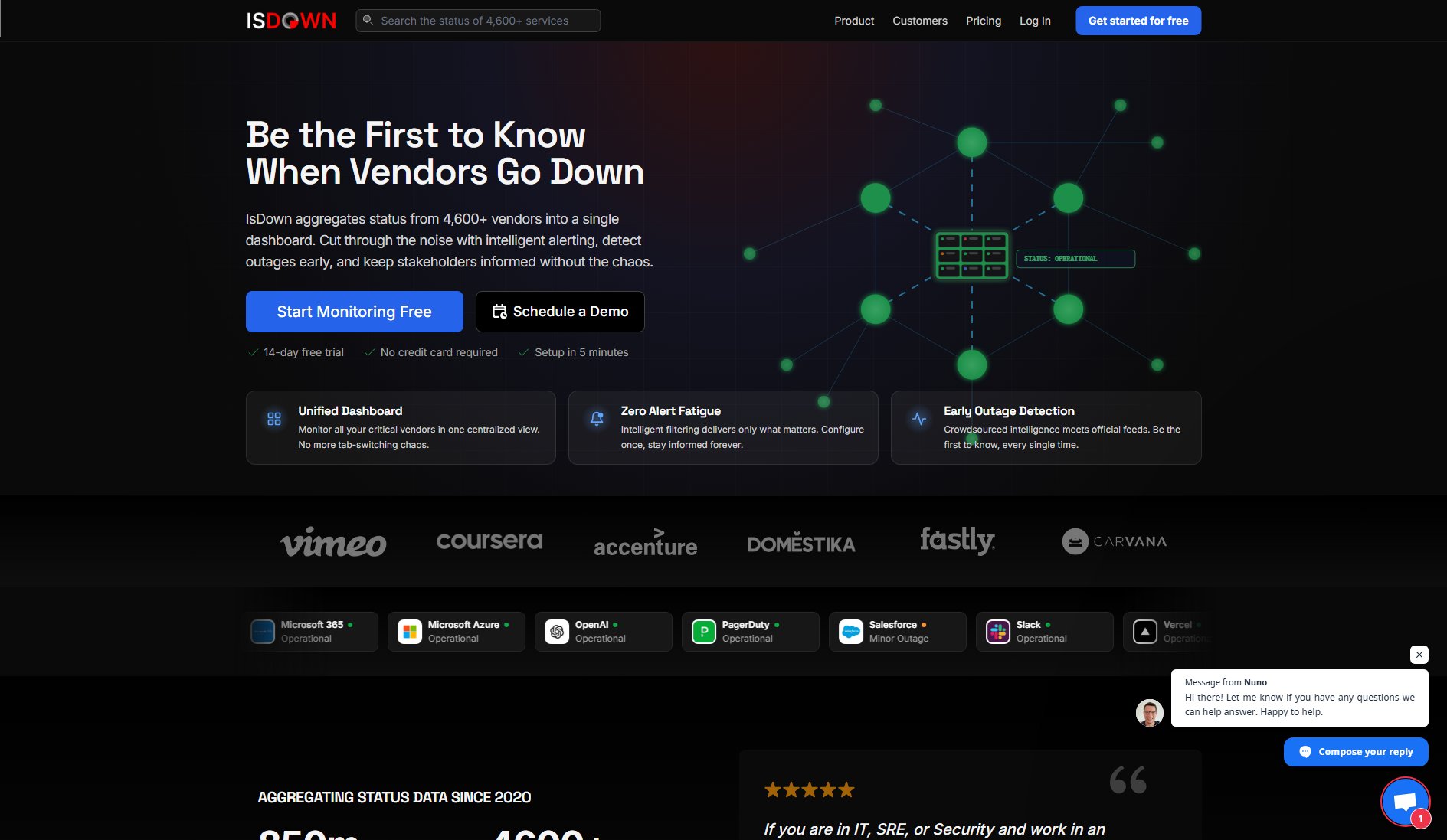Viewport: 1447px width, 840px height.
Task: Click the Unified Dashboard grid icon
Action: tap(273, 419)
